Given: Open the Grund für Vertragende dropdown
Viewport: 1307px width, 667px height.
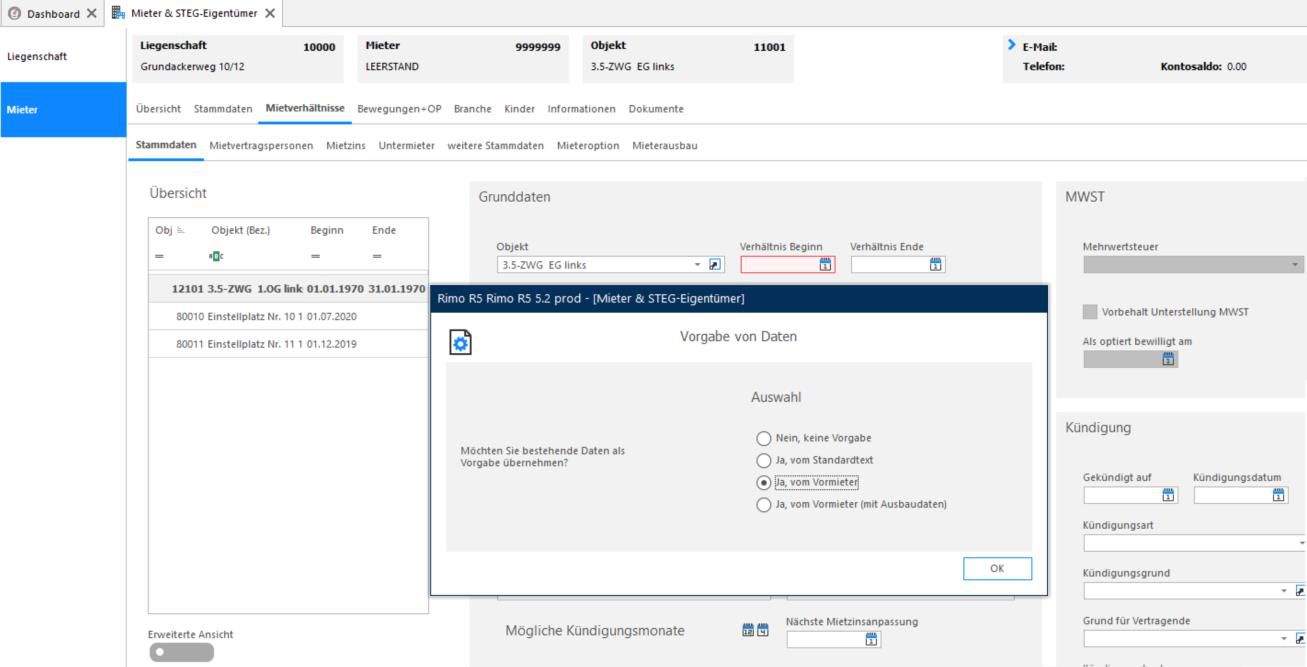Looking at the screenshot, I should 1286,638.
